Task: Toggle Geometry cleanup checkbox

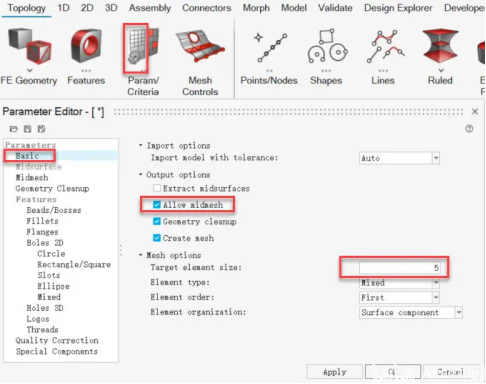Action: click(157, 221)
